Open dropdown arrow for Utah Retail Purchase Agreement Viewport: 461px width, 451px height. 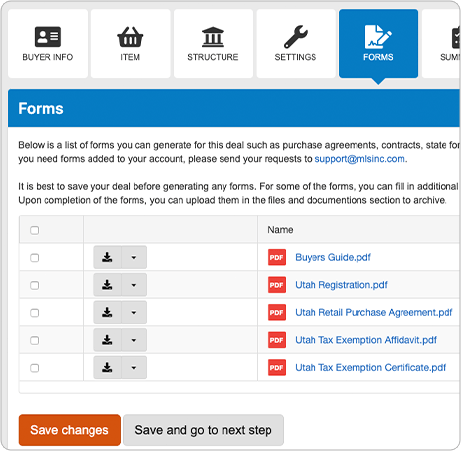pyautogui.click(x=134, y=313)
